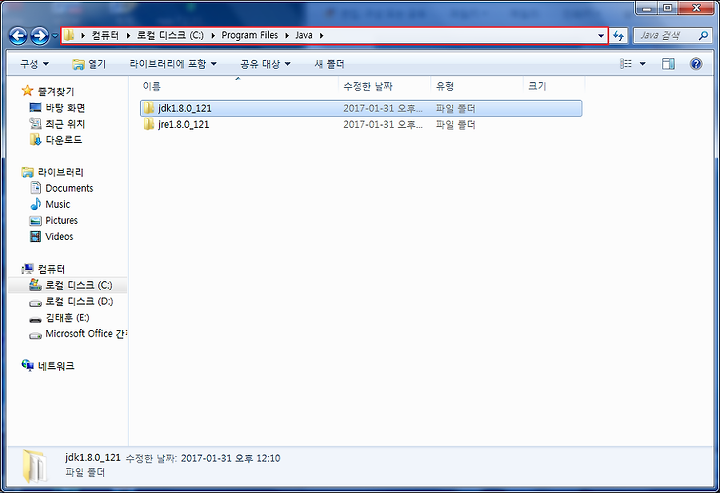Click the 새 폴더 button
This screenshot has width=720, height=493.
tap(329, 64)
